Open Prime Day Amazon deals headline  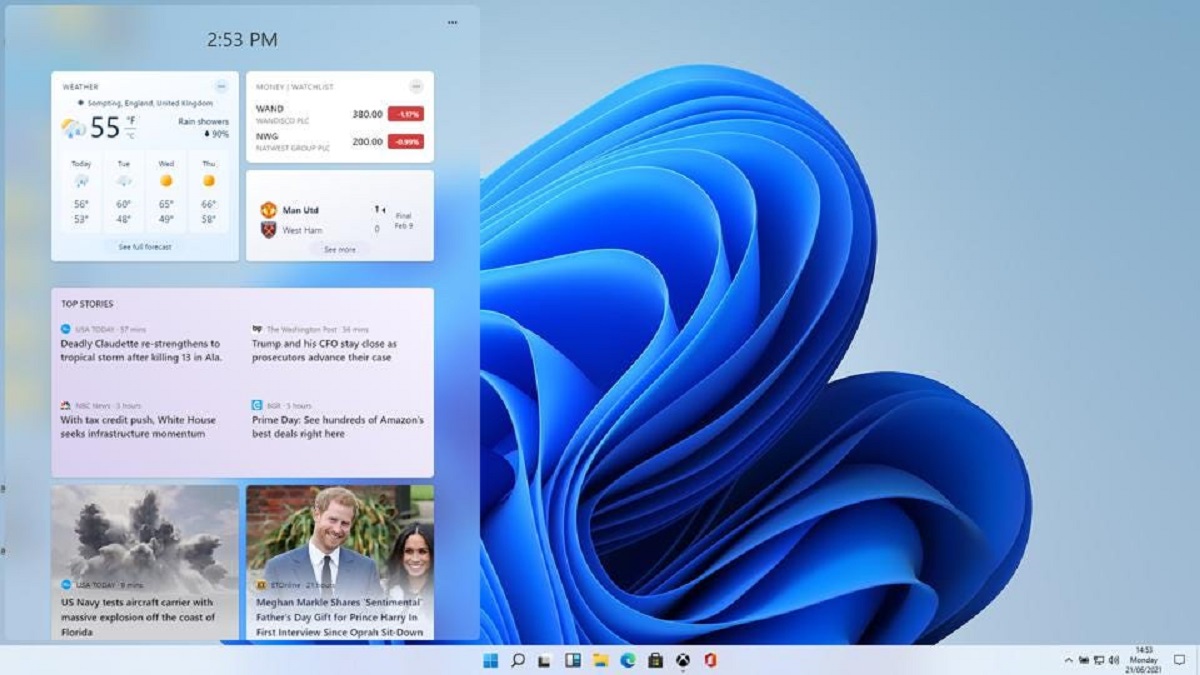[338, 427]
